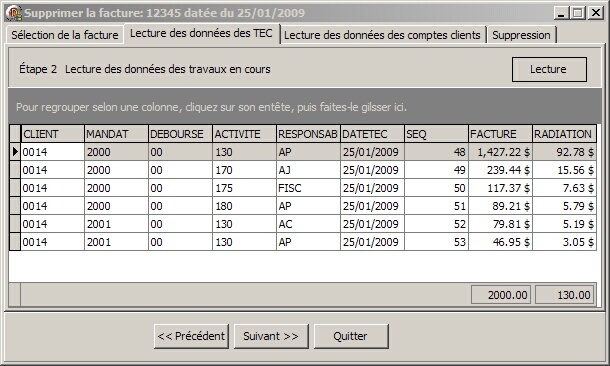
Task: Select activité cell 170
Action: 244,170
